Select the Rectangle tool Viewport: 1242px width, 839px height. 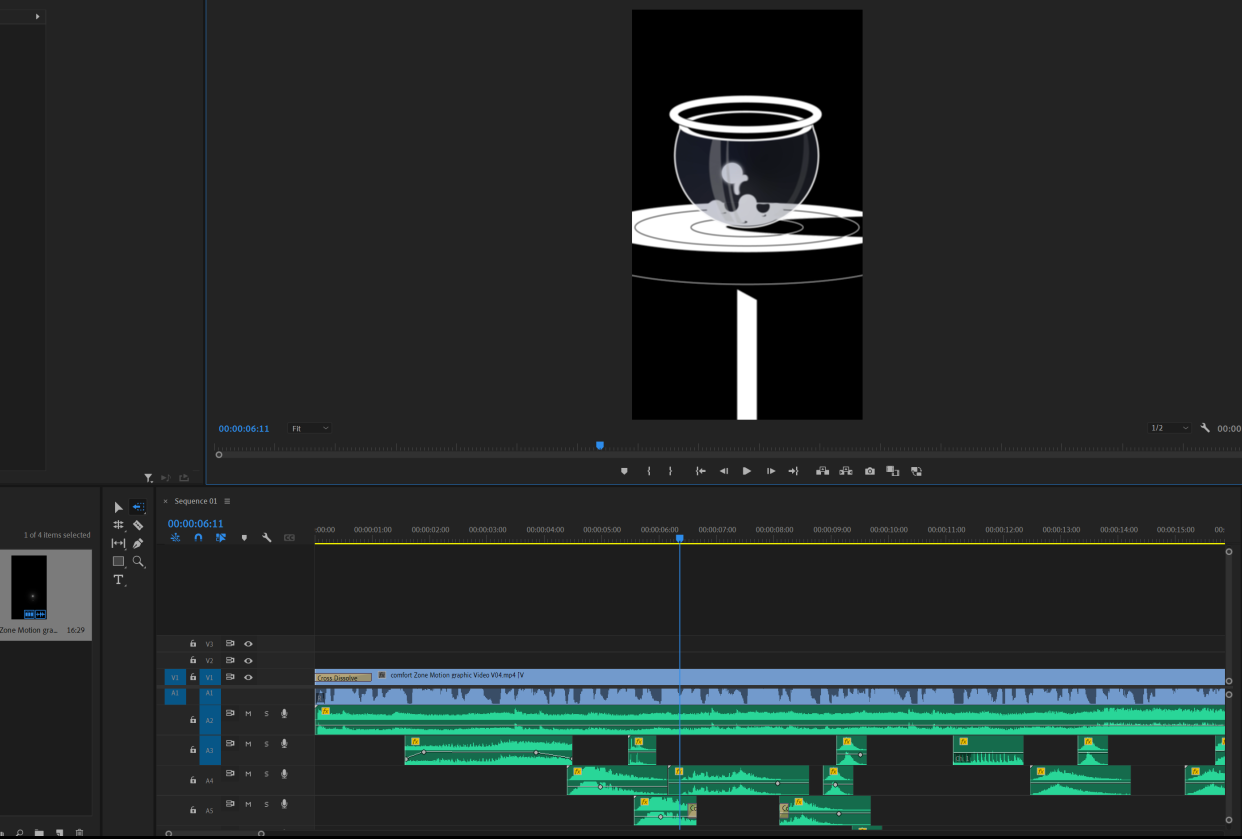(118, 561)
